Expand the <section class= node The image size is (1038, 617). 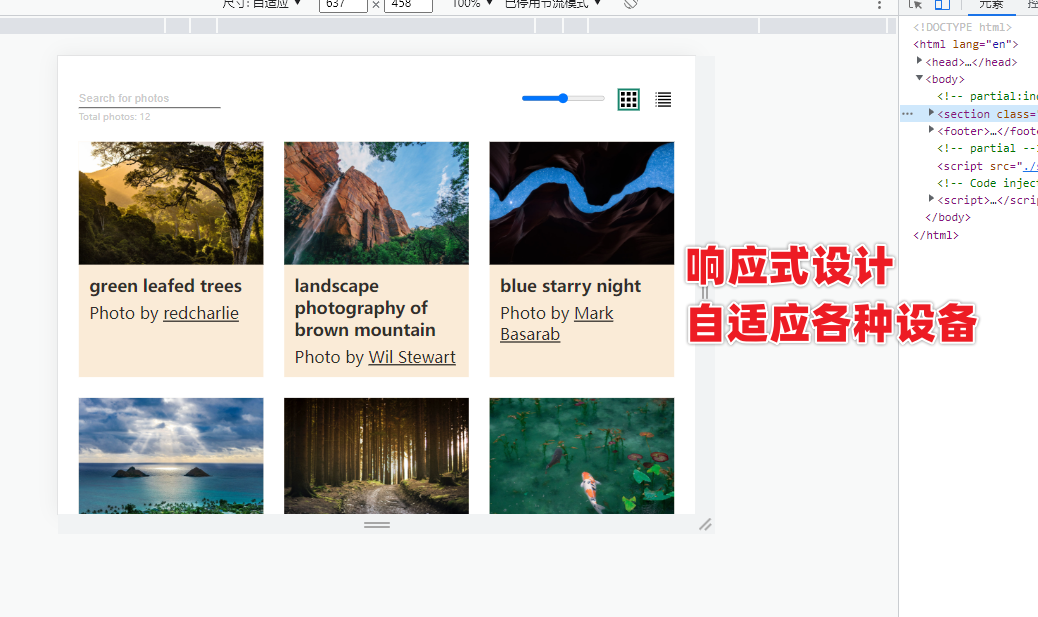click(x=931, y=113)
